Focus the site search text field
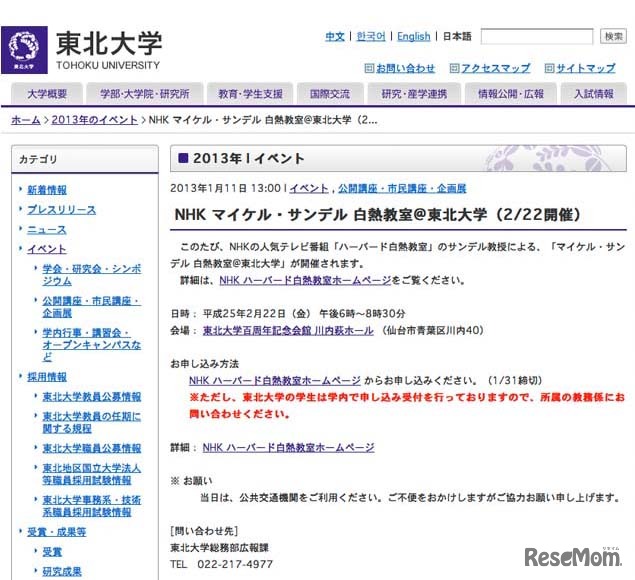The image size is (635, 580). tap(537, 36)
